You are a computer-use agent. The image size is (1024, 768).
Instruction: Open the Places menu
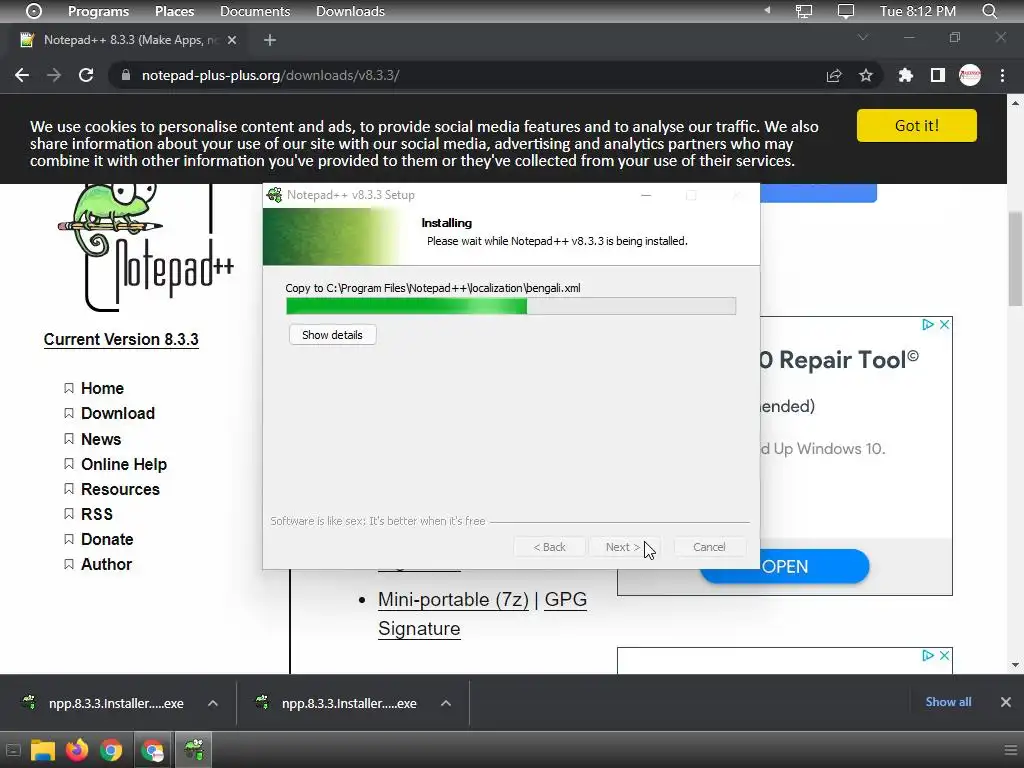(x=174, y=11)
